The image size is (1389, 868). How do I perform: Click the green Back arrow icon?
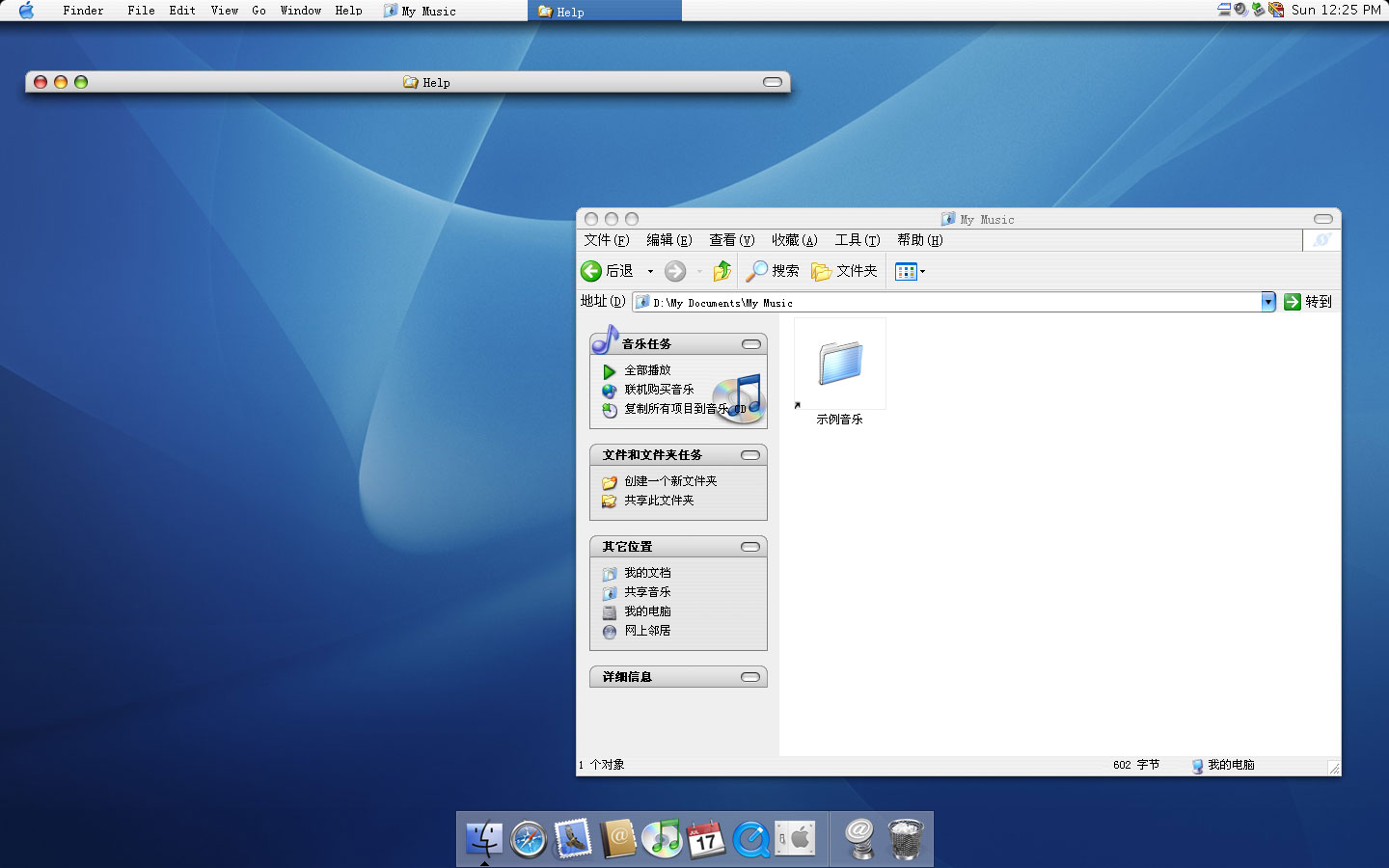click(591, 271)
